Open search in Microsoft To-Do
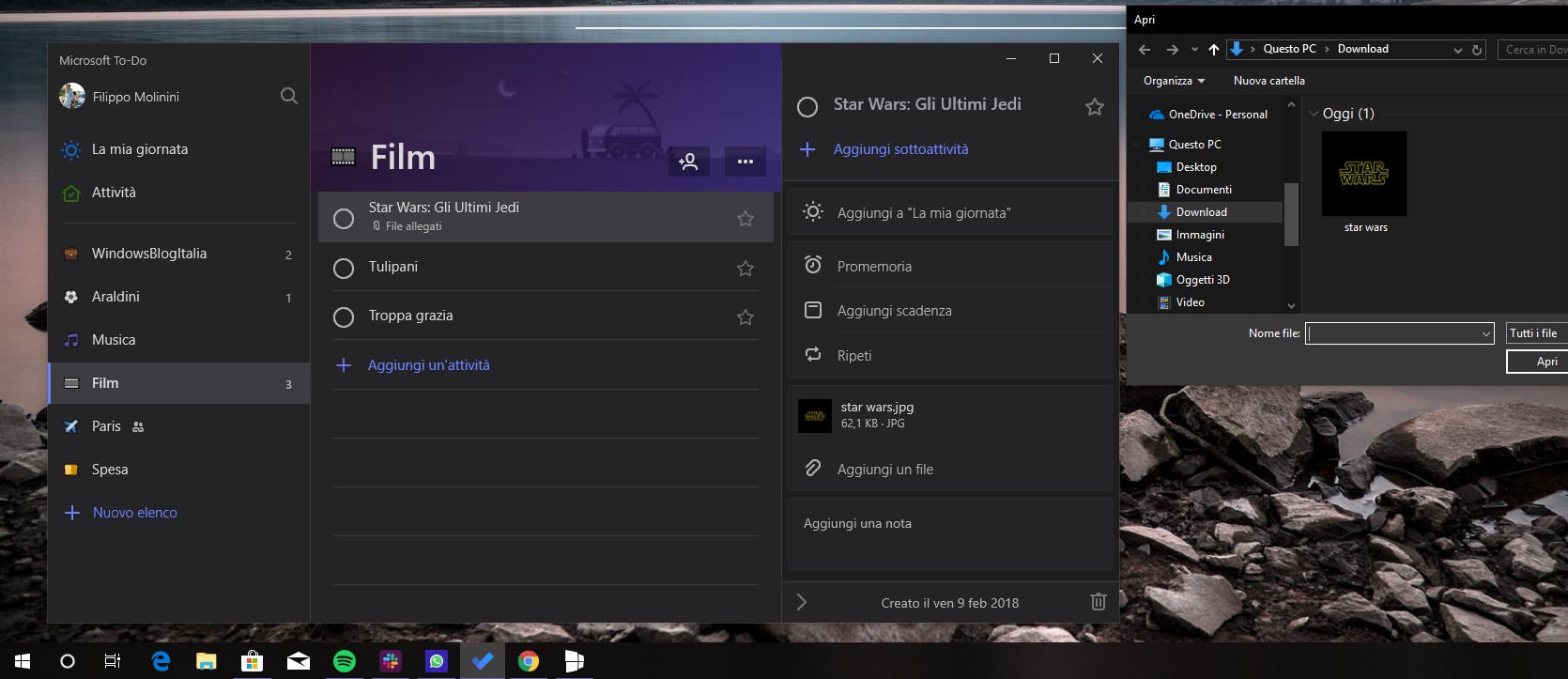The image size is (1568, 679). click(289, 96)
